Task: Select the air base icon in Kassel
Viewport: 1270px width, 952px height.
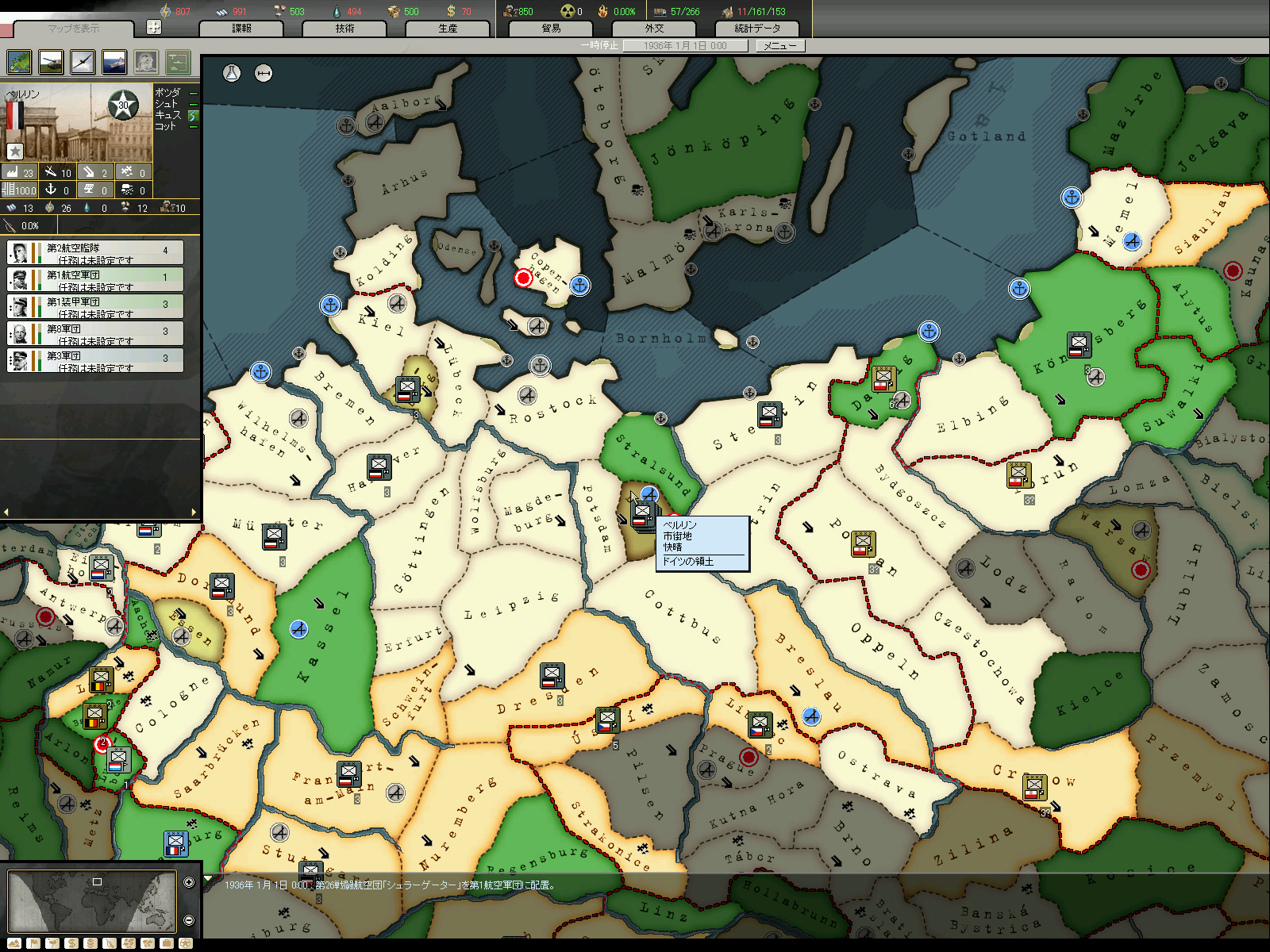Action: tap(298, 629)
